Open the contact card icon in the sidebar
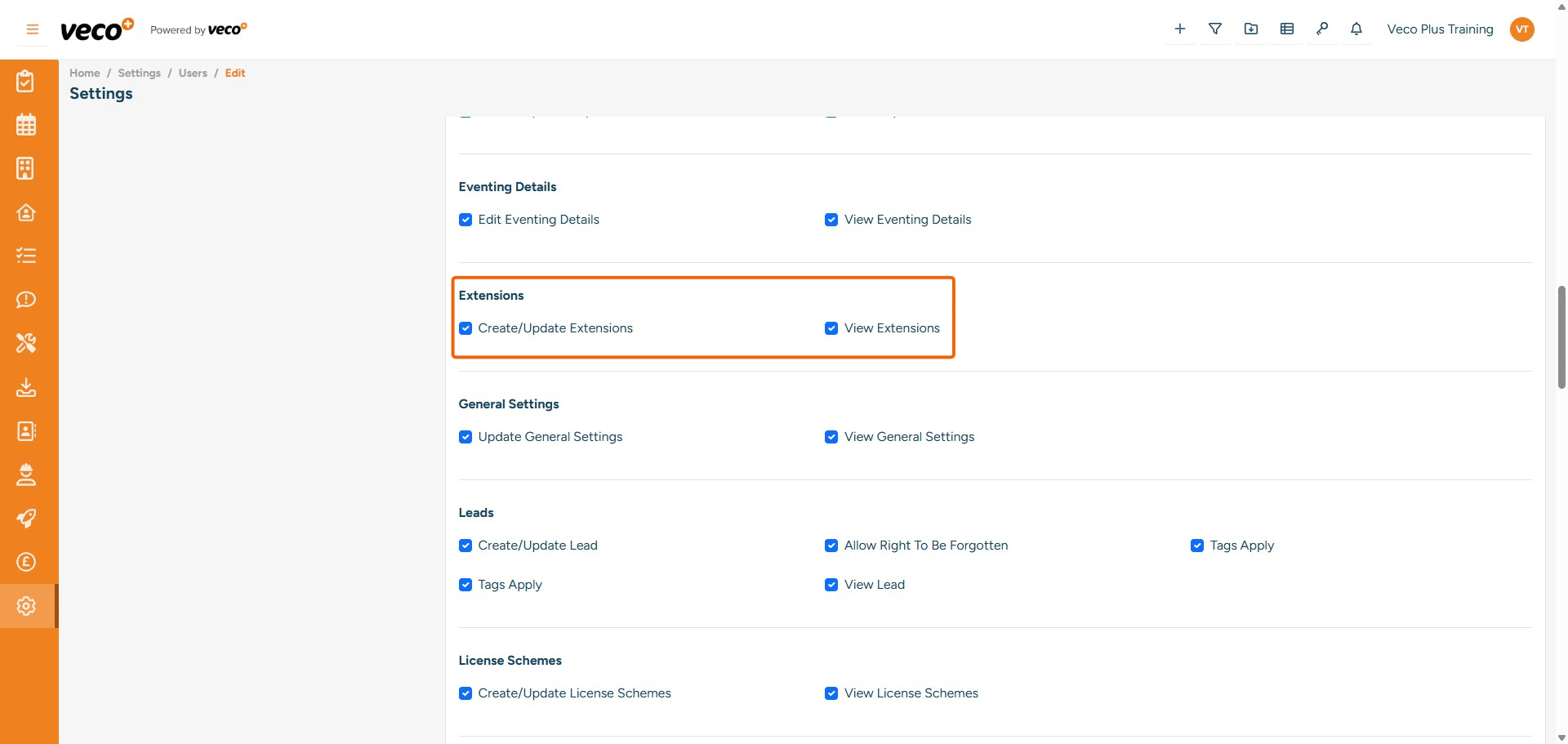This screenshot has width=1568, height=744. [27, 431]
